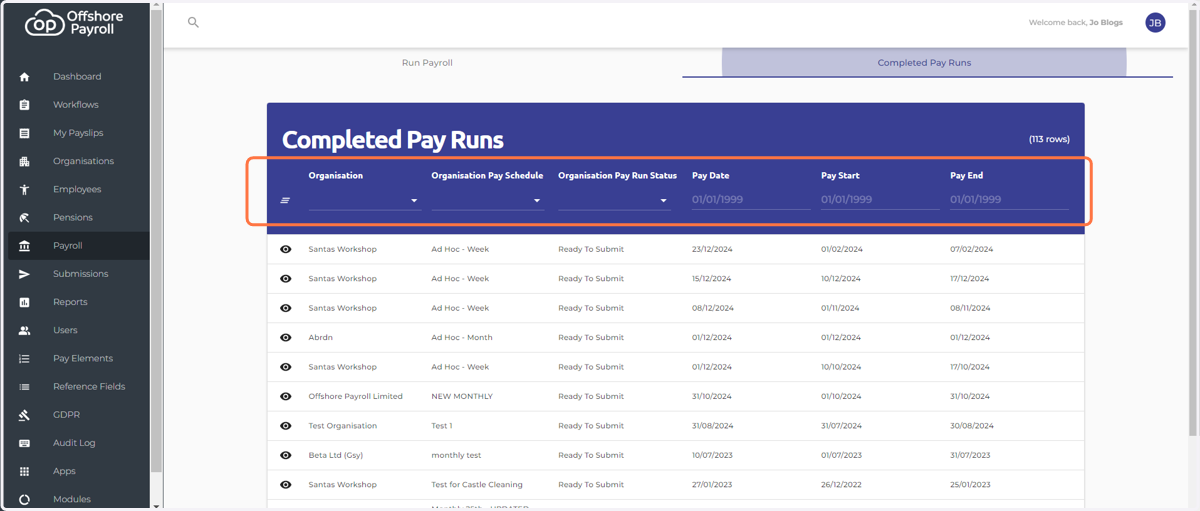
Task: Open the Audit Log sidebar link
Action: tap(74, 443)
